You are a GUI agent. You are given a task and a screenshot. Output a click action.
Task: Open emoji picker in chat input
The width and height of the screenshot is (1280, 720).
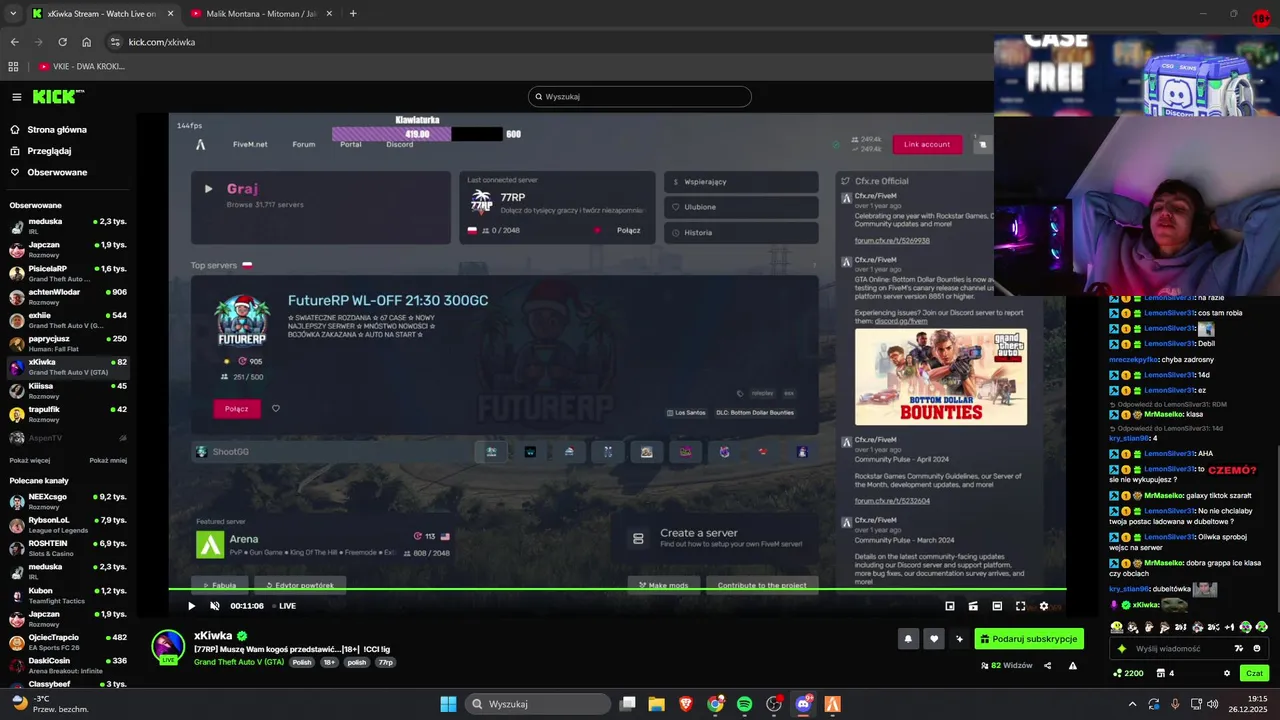coord(1257,648)
